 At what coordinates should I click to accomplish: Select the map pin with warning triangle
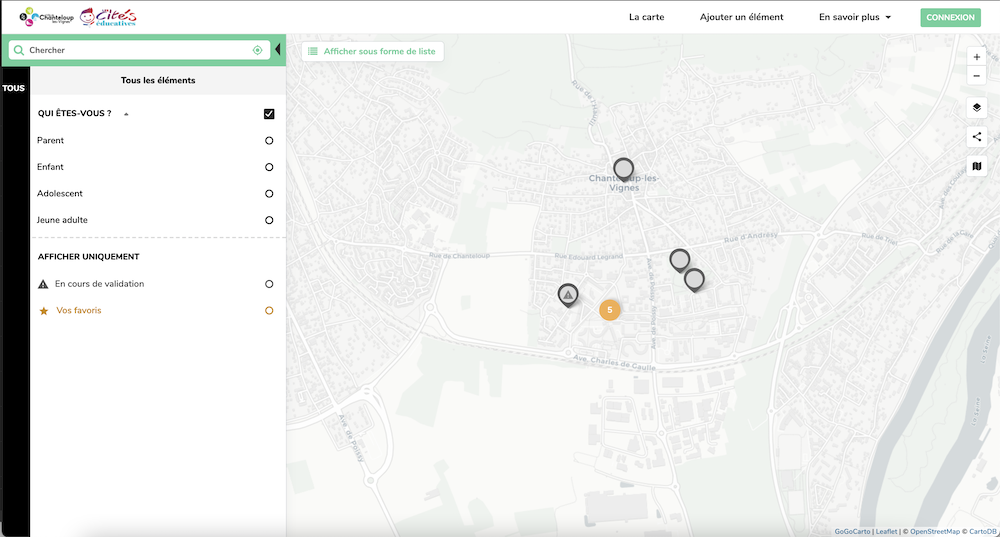[568, 294]
